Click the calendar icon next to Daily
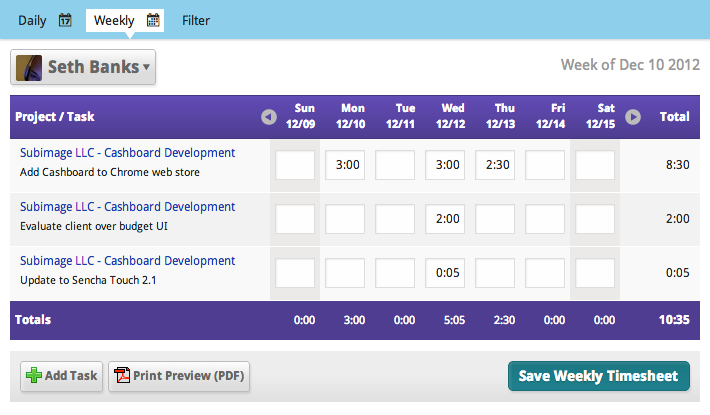Viewport: 710px width, 415px height. pos(65,20)
